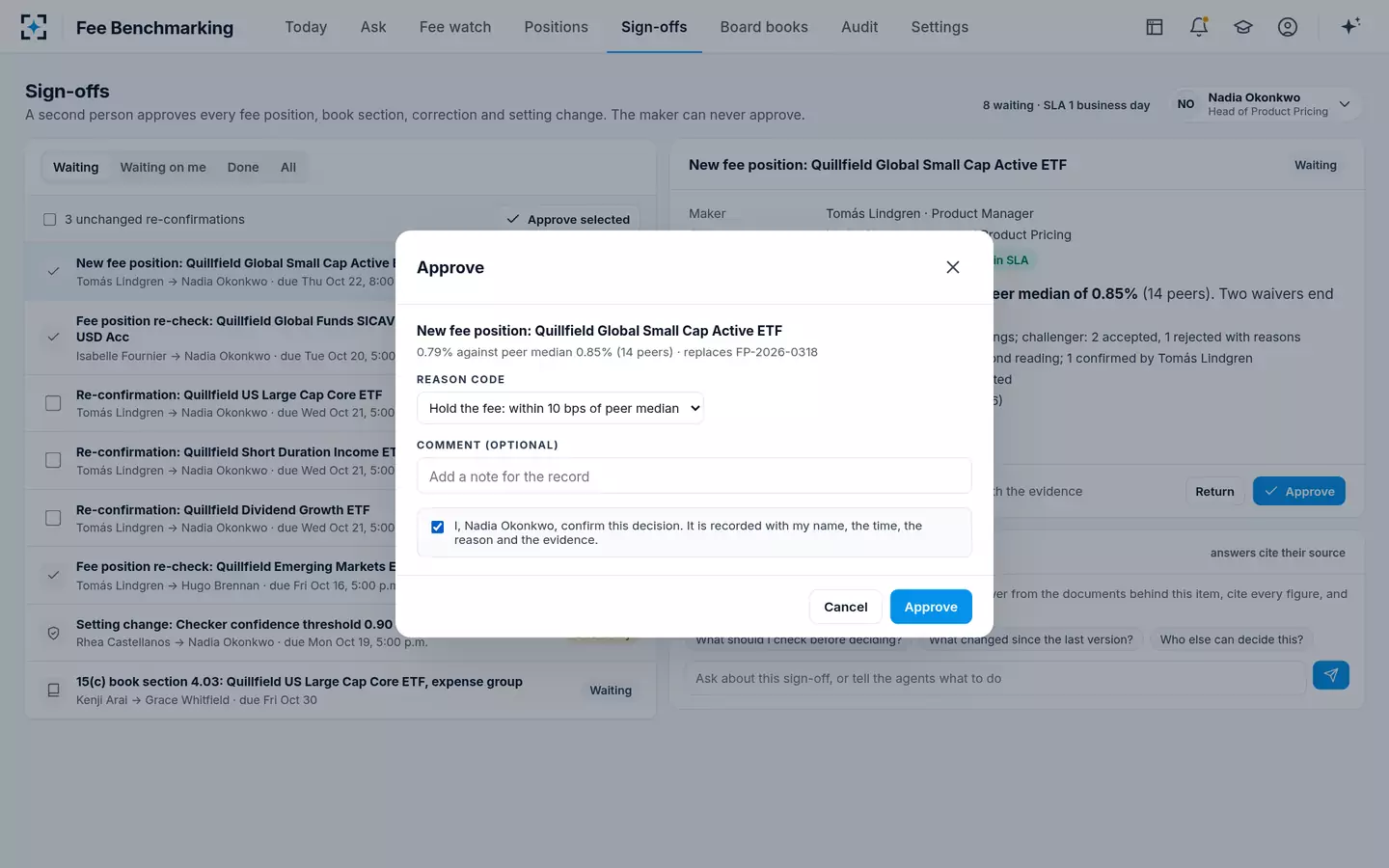Click the book icon on 15(c) book section row
The image size is (1389, 868).
(53, 691)
